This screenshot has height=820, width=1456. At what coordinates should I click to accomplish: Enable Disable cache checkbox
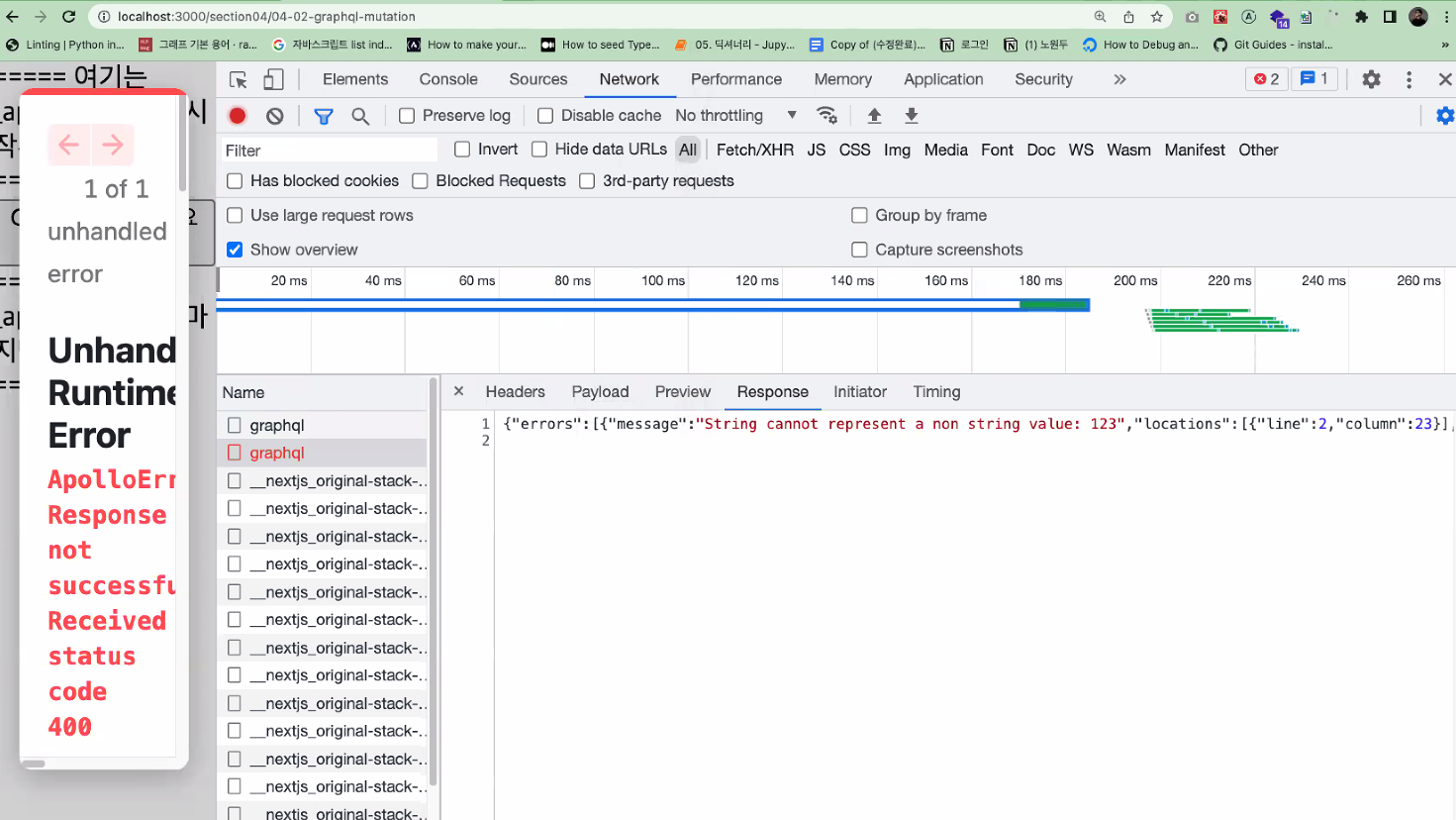point(545,116)
